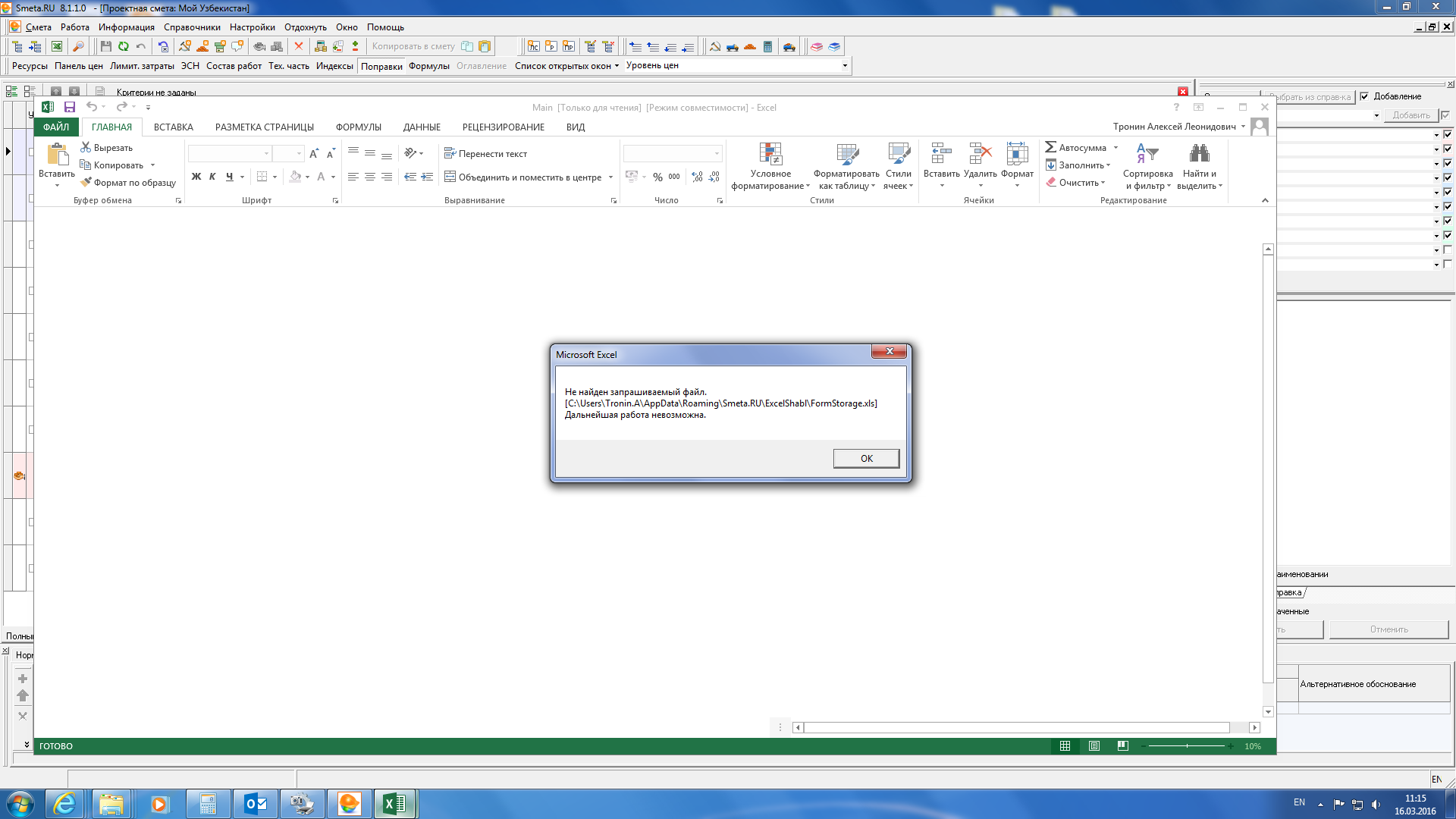The image size is (1456, 819).
Task: Click the Excel zoom slider
Action: pyautogui.click(x=1187, y=746)
